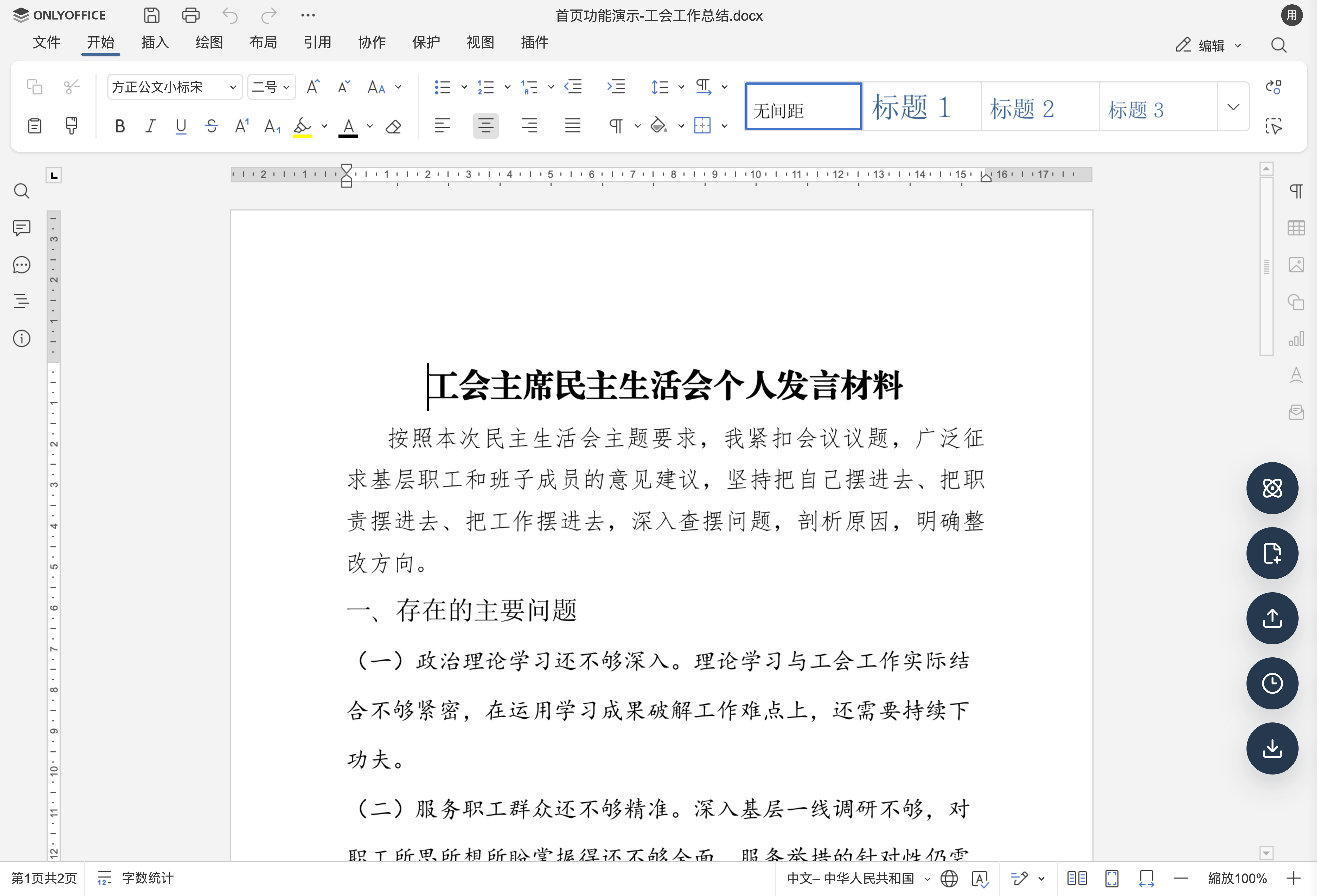Select the copy style paintbrush tool
Image resolution: width=1317 pixels, height=896 pixels.
pyautogui.click(x=71, y=126)
